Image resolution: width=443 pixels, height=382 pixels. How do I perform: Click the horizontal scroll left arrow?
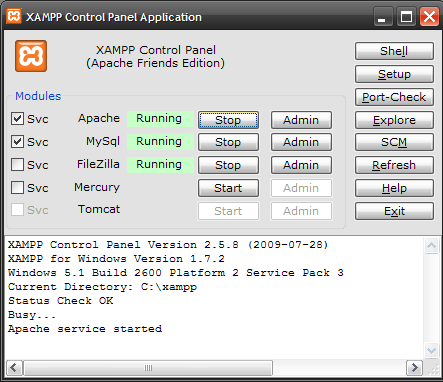point(14,368)
